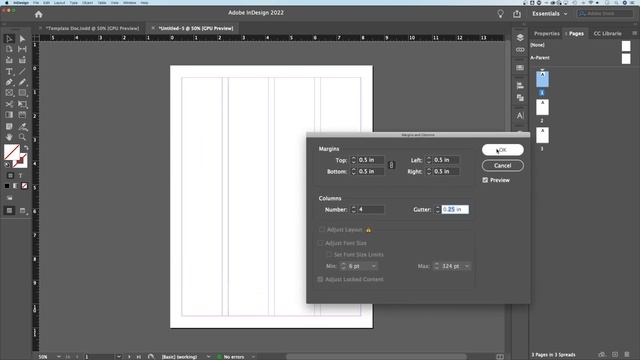Image resolution: width=640 pixels, height=360 pixels.
Task: Select A-Parent thumbnail in Pages panel
Action: [x=626, y=58]
